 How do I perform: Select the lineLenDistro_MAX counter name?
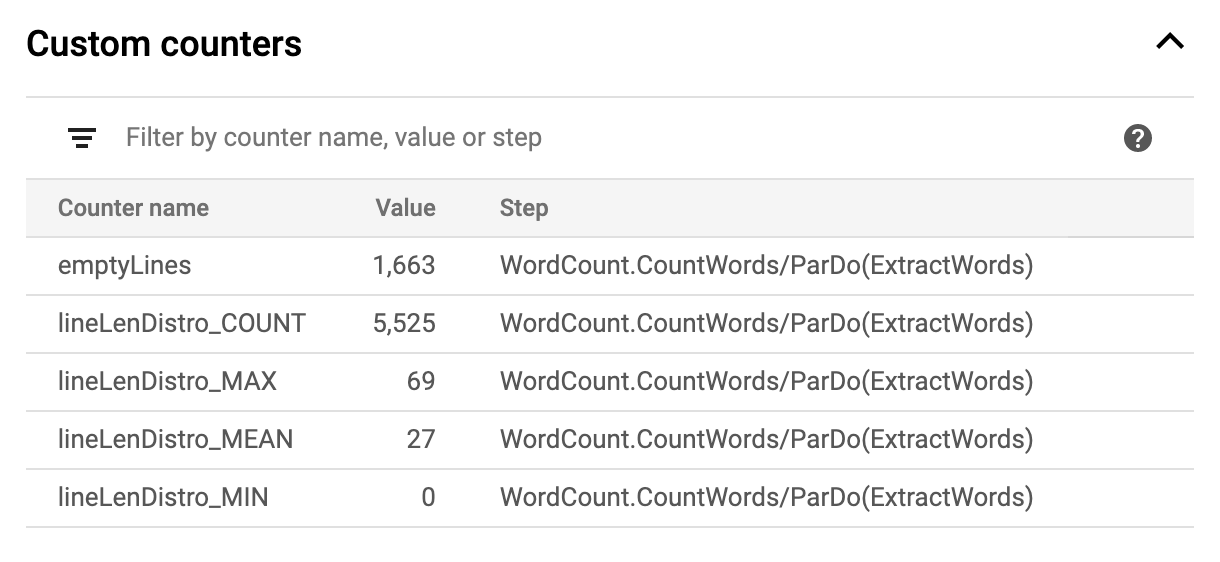click(167, 382)
